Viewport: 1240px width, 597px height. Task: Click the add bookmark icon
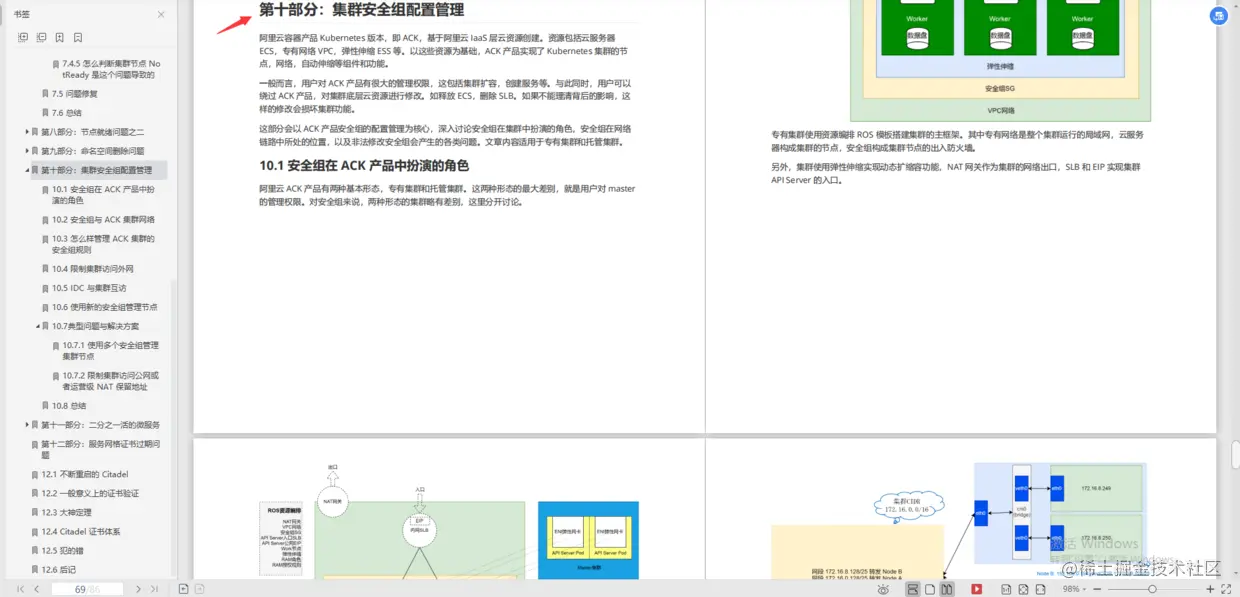[x=60, y=37]
